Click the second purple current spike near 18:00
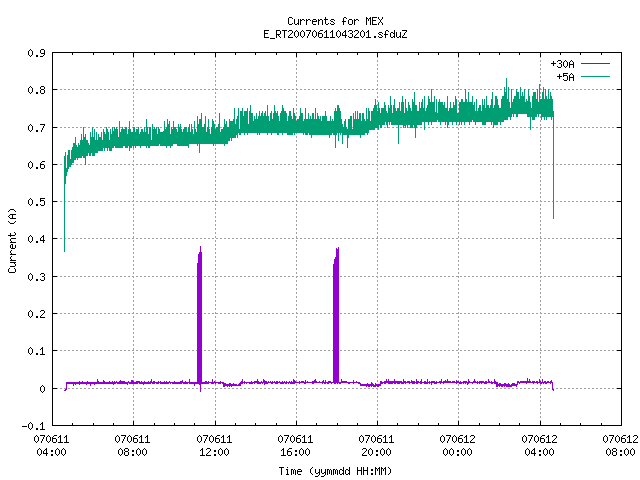 [336, 316]
